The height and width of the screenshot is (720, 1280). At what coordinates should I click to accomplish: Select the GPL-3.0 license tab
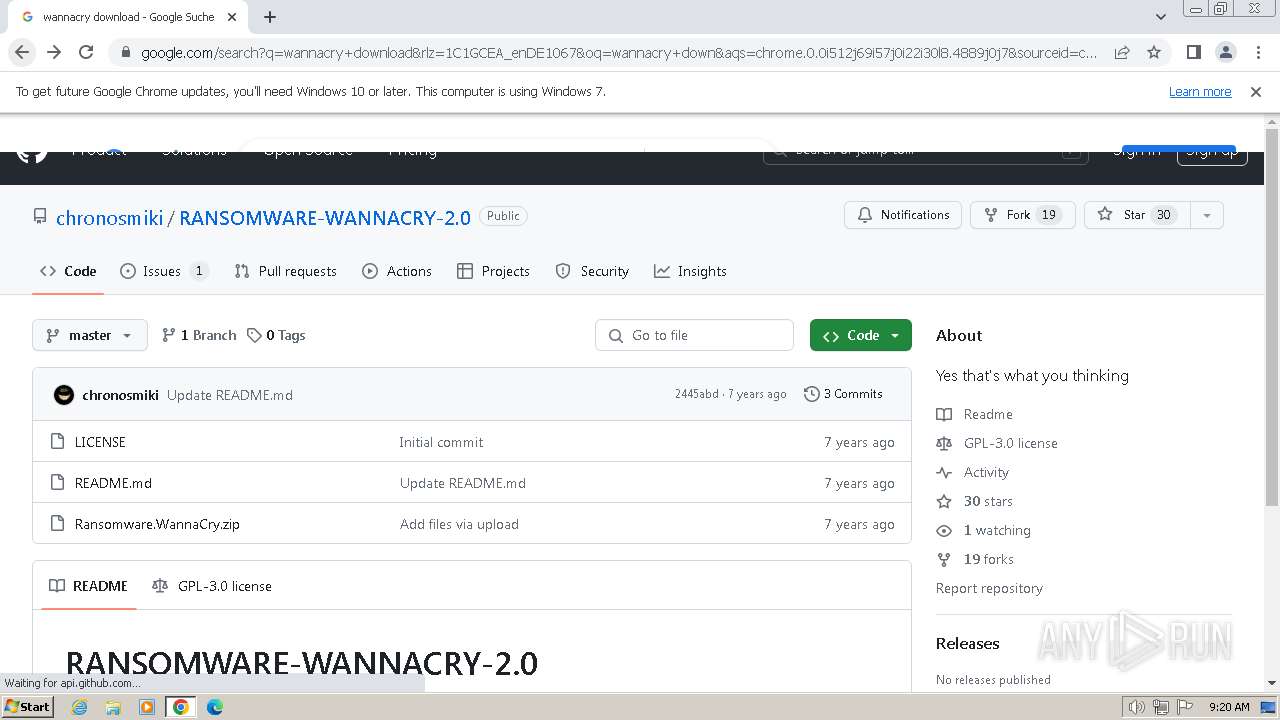212,586
